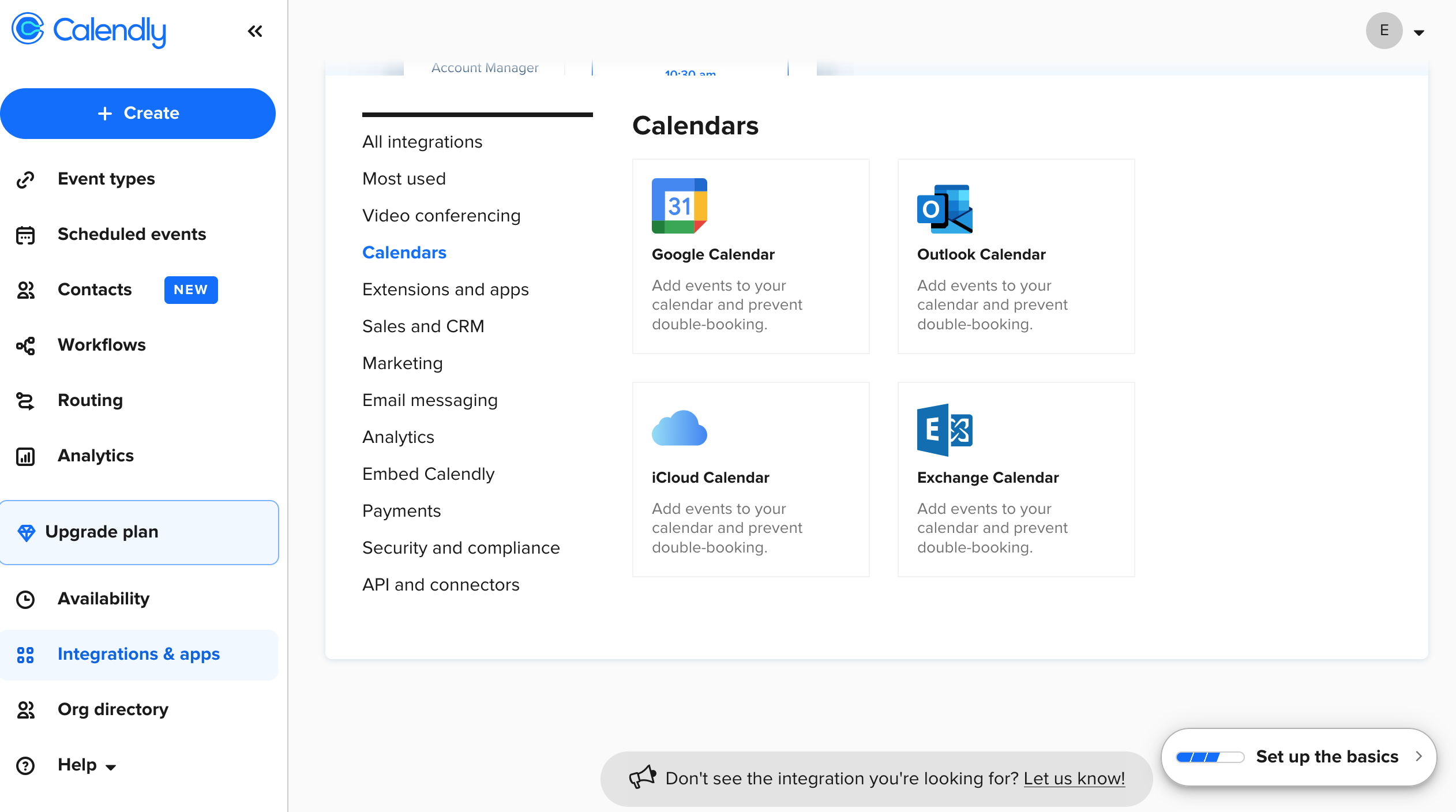Click the Scheduled events calendar icon
Viewport: 1456px width, 812px height.
point(25,235)
